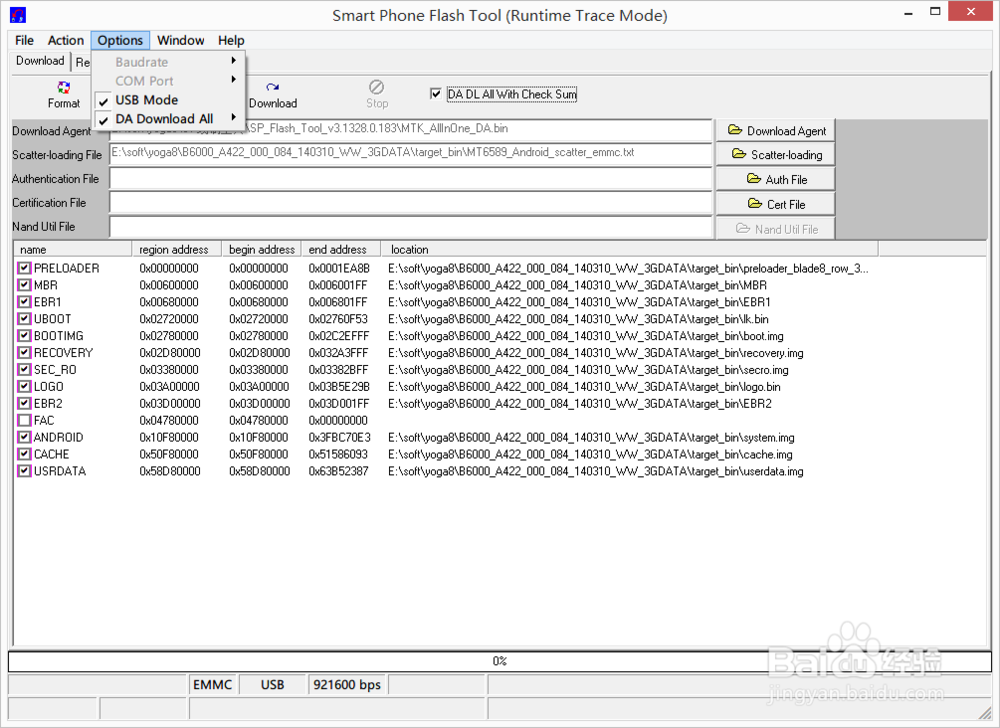Uncheck the BOOTIMG partition checkbox
This screenshot has width=1000, height=728.
[24, 336]
